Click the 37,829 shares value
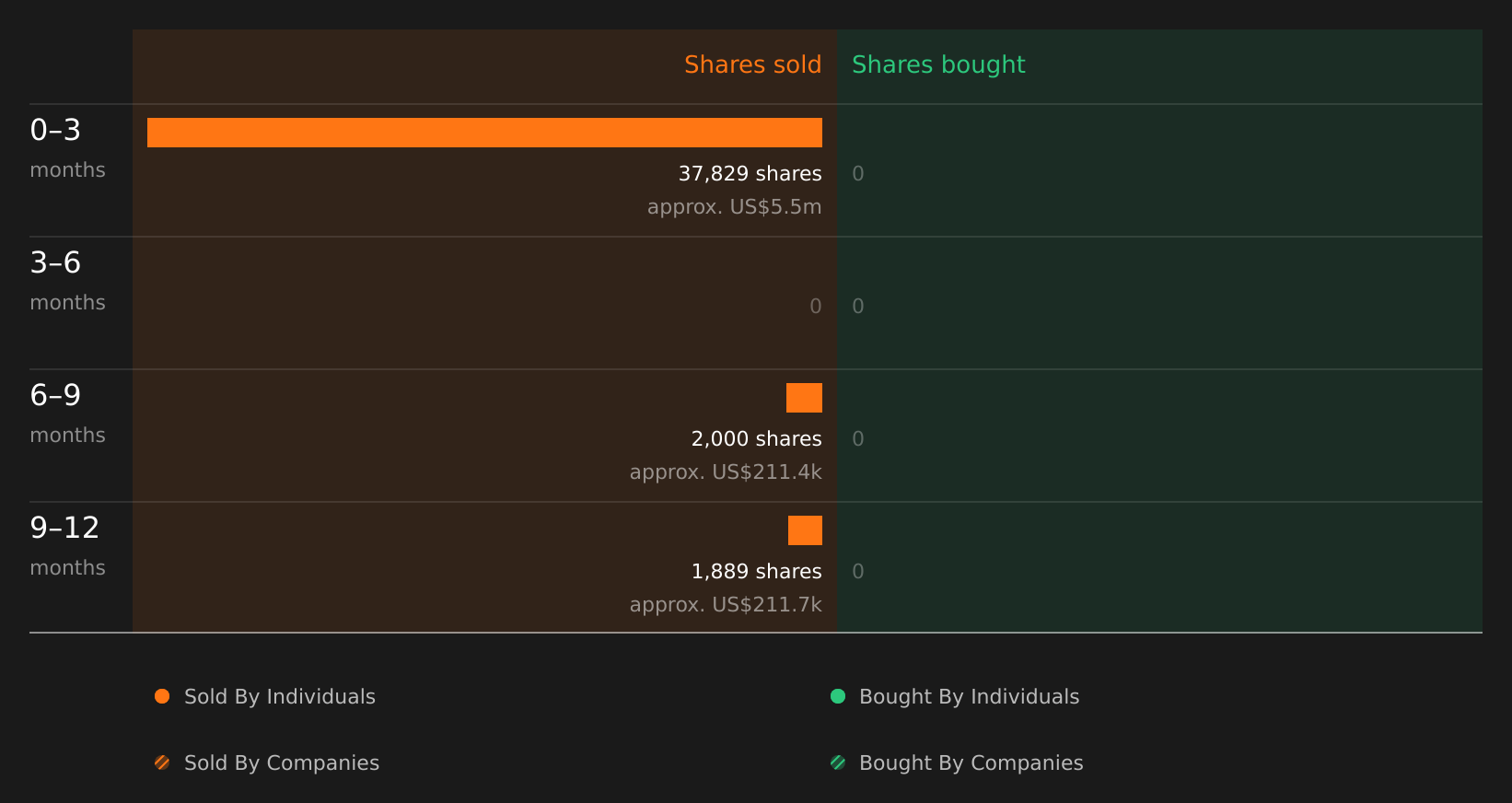 pyautogui.click(x=750, y=174)
